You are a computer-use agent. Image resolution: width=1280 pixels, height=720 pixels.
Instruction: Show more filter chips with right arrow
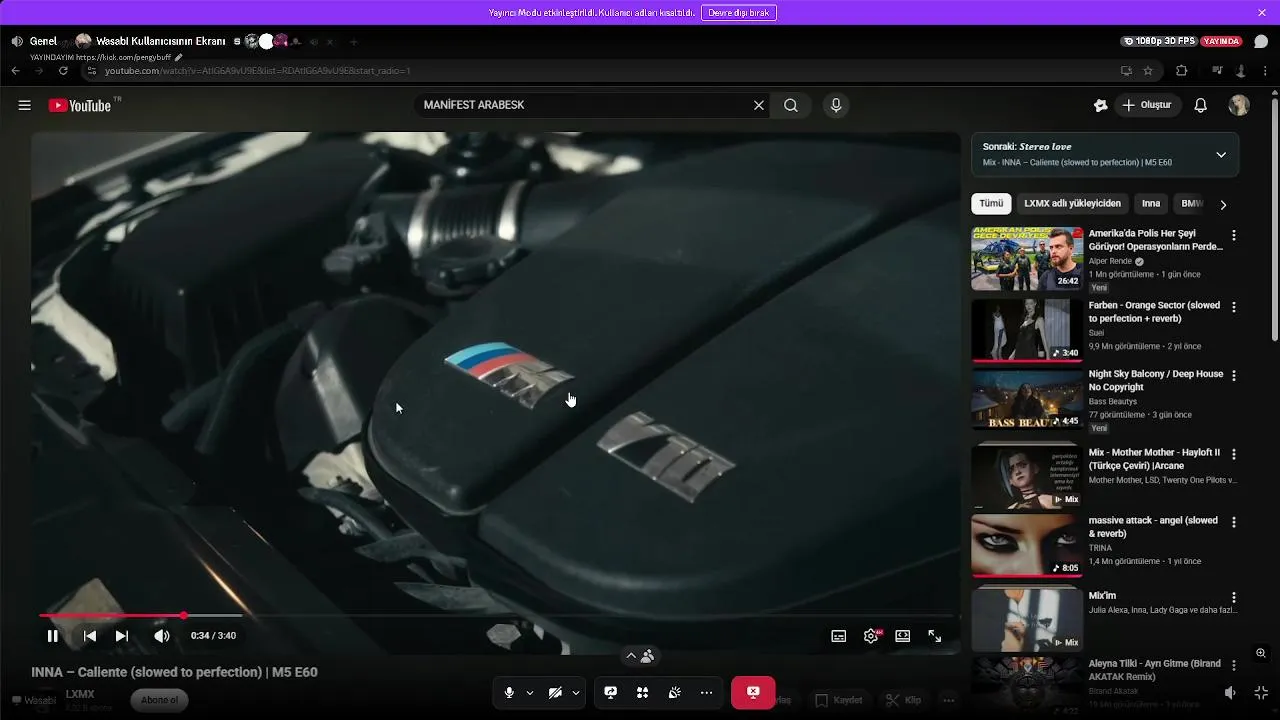[x=1223, y=204]
